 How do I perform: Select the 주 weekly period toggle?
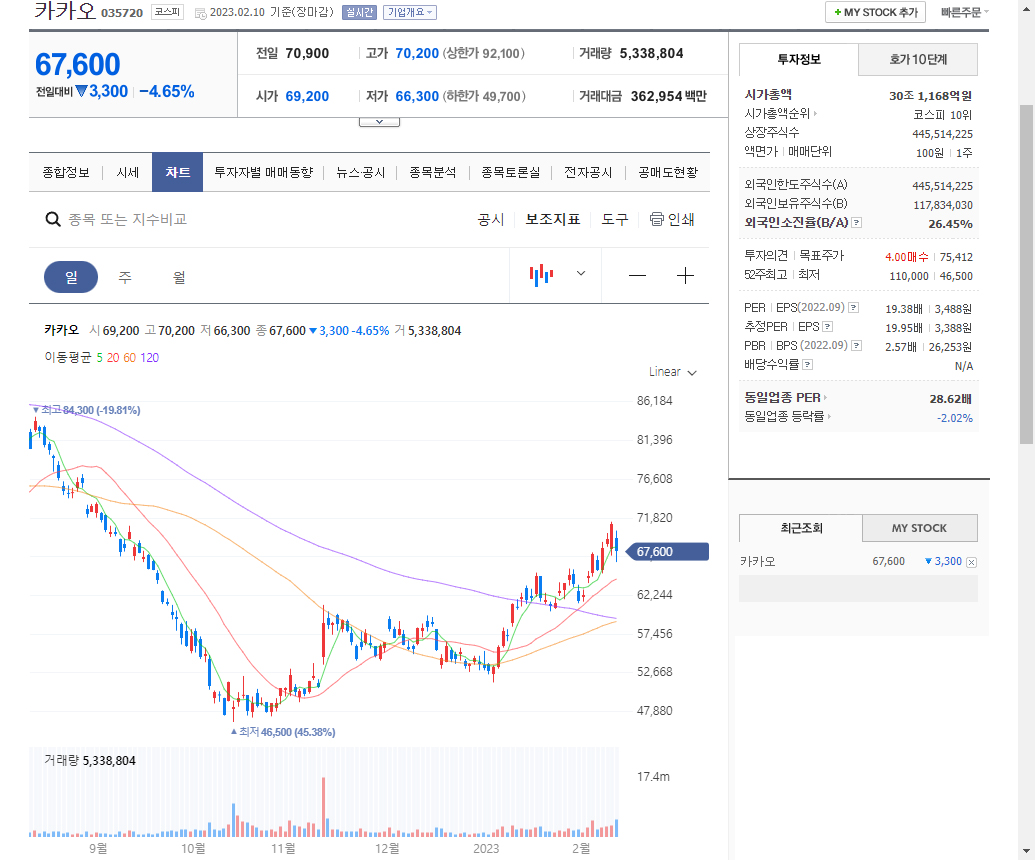click(125, 277)
